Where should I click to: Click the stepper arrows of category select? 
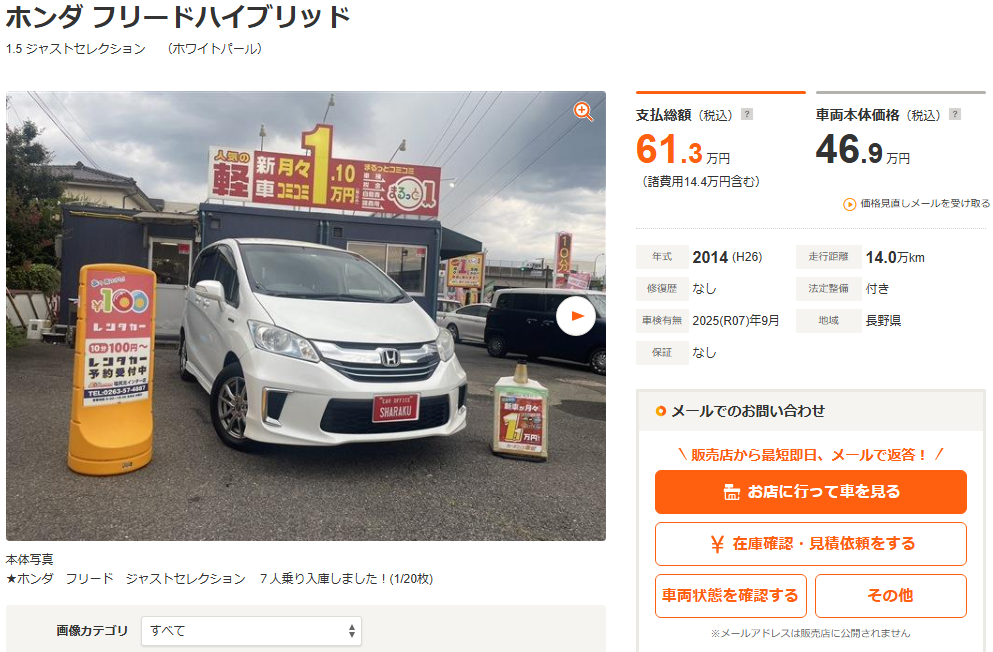point(351,631)
